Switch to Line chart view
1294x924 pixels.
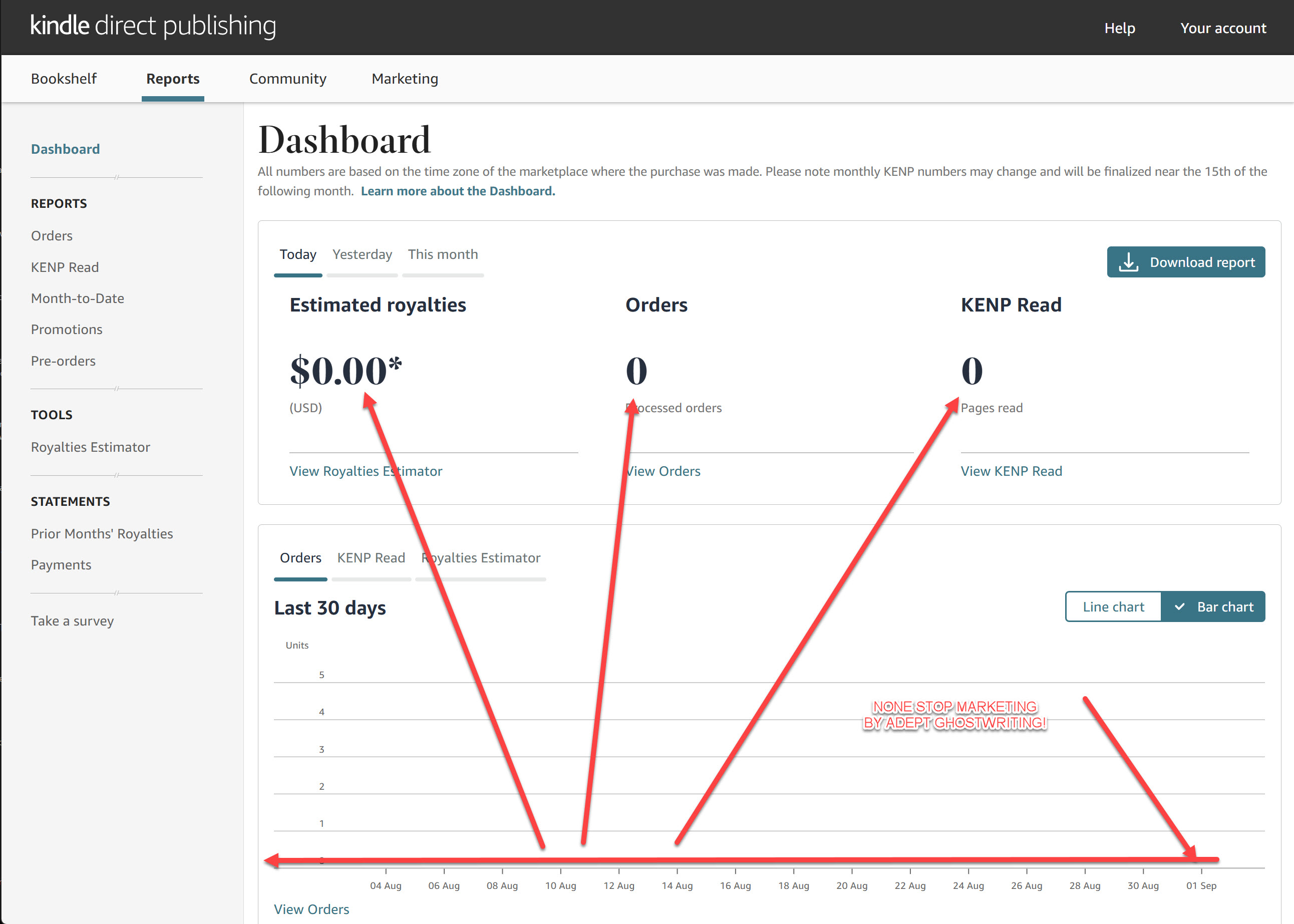coord(1113,607)
